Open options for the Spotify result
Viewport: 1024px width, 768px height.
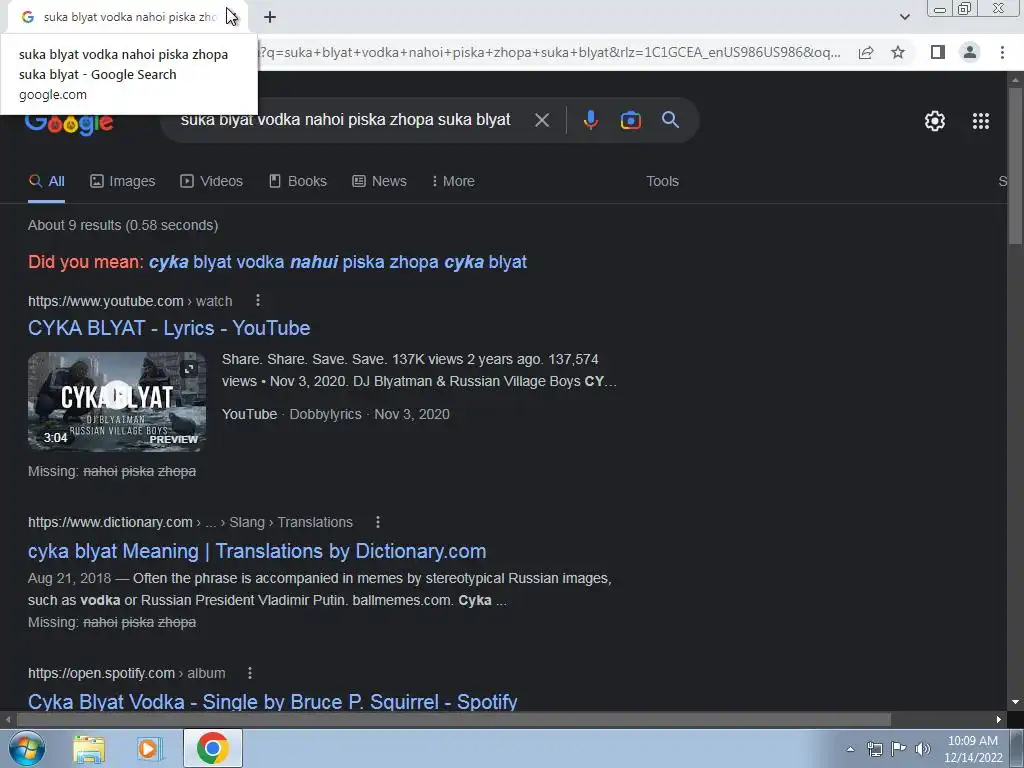(x=249, y=673)
